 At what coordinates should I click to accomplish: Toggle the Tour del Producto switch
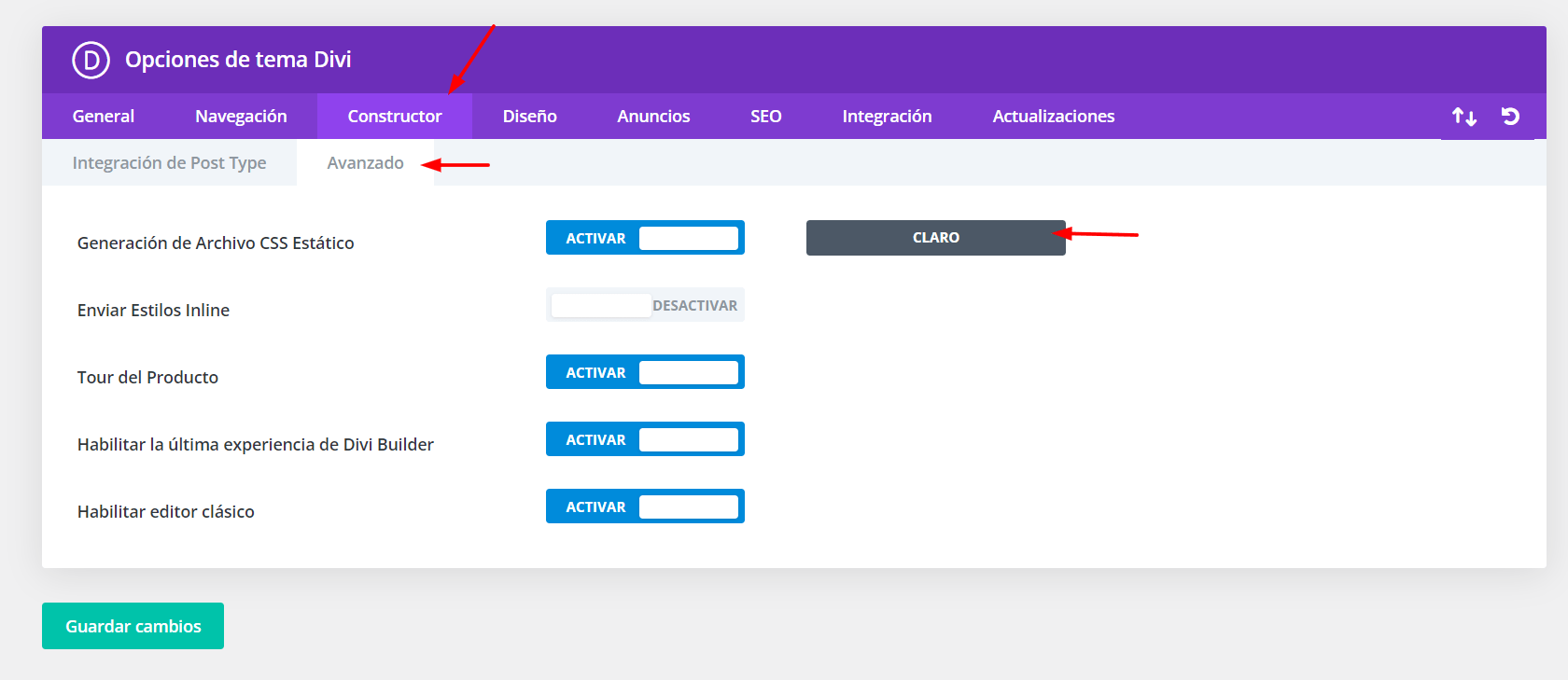tap(645, 372)
